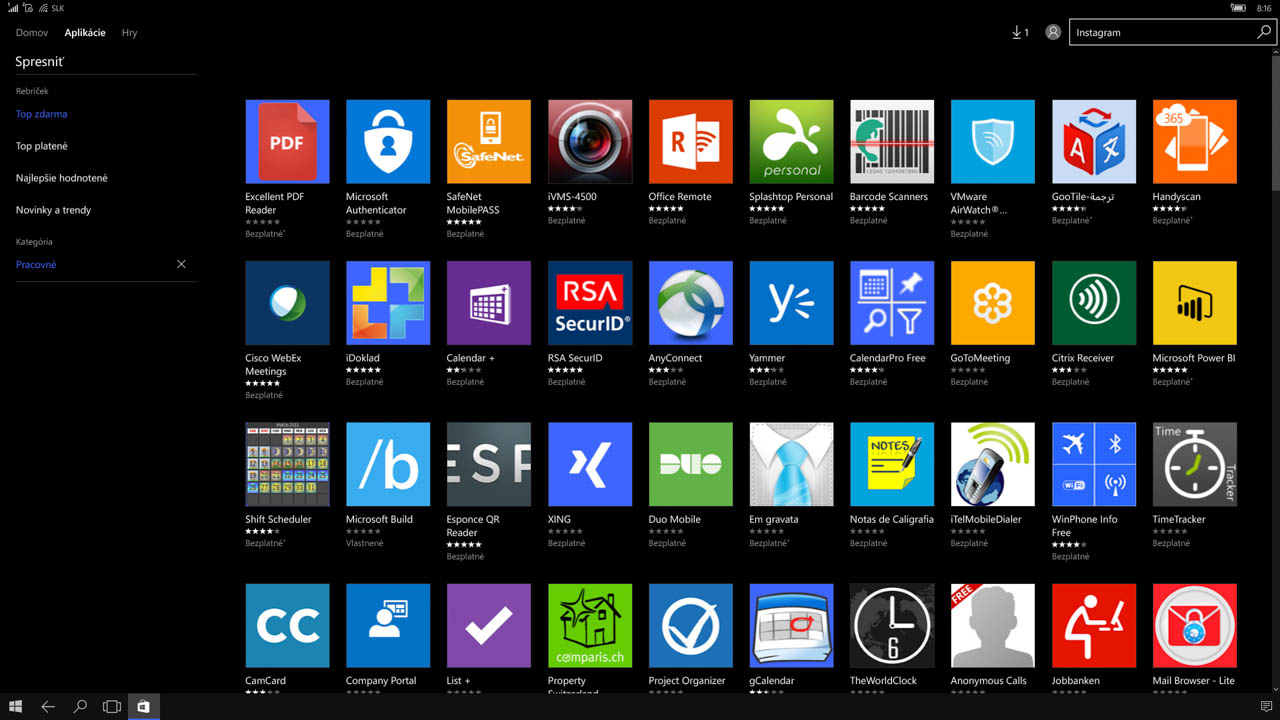Open CalendarPro Free app tile

tap(892, 303)
